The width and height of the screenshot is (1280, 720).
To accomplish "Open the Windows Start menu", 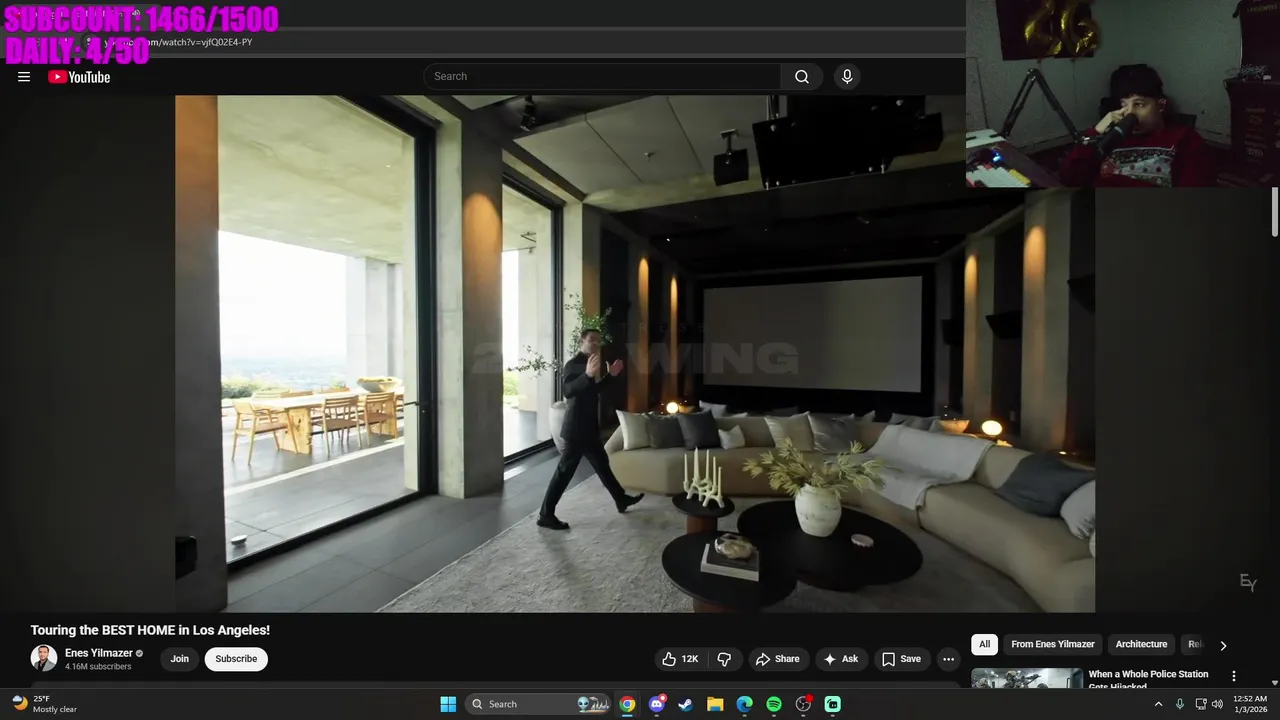I will [448, 704].
